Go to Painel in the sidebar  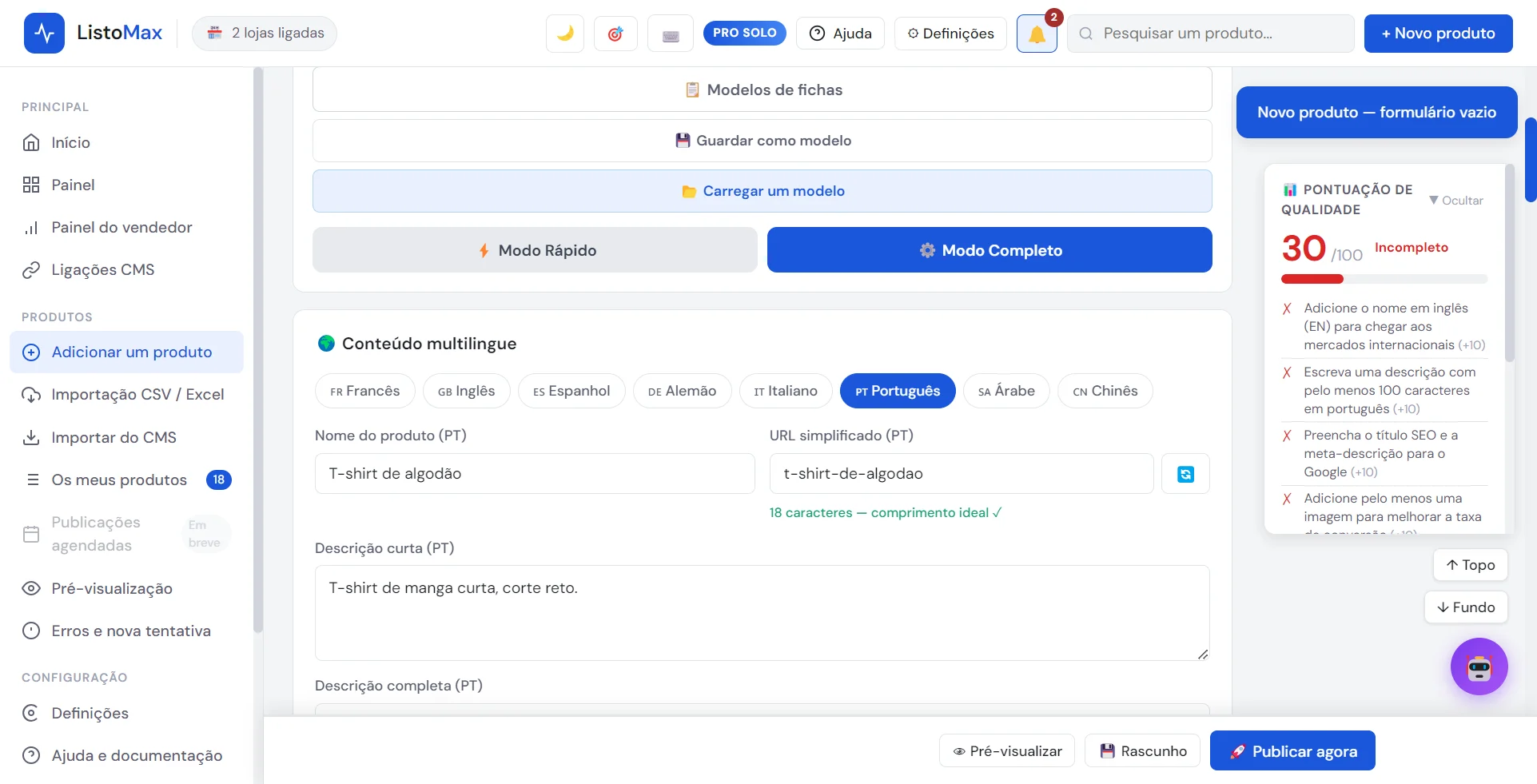tap(127, 185)
